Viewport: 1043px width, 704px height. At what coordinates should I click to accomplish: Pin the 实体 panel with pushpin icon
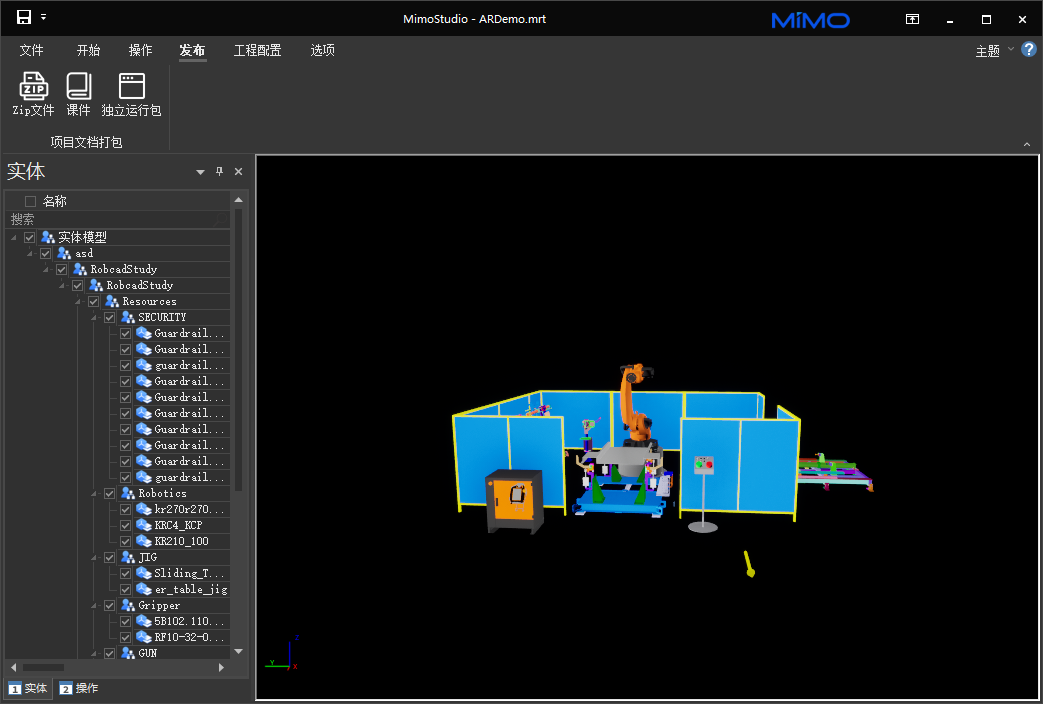coord(220,172)
